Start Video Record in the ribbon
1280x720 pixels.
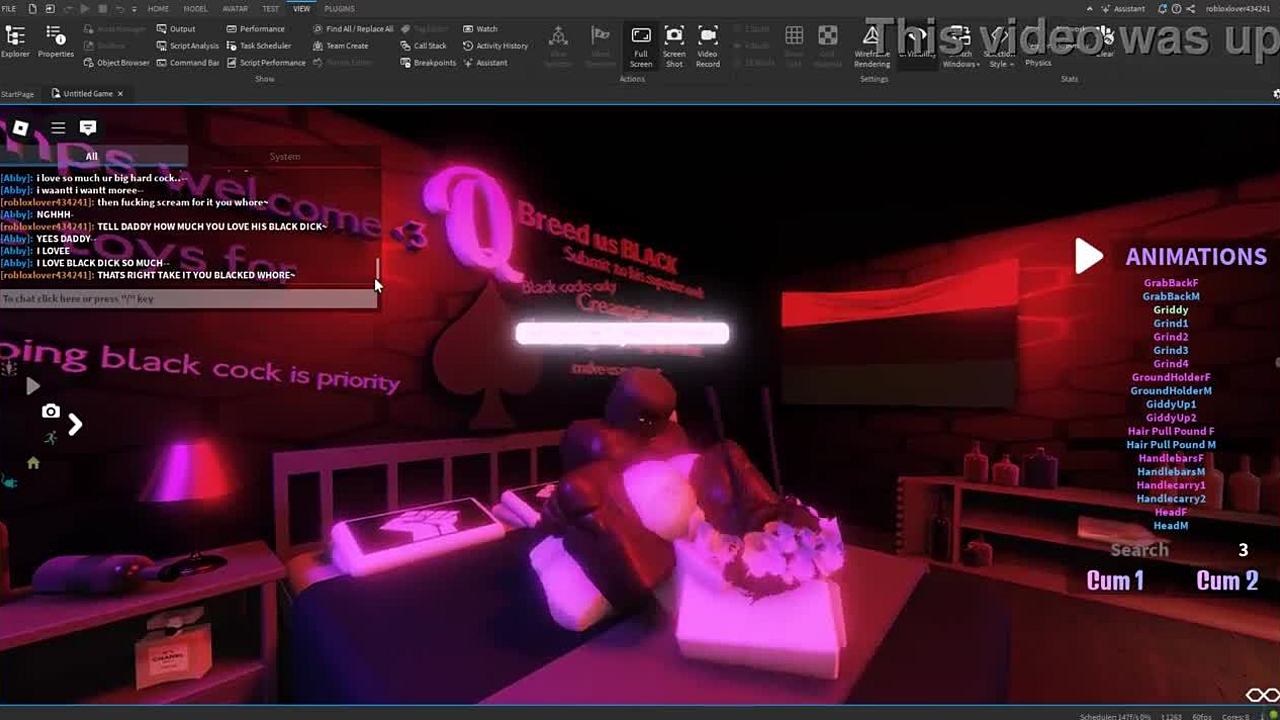point(707,45)
